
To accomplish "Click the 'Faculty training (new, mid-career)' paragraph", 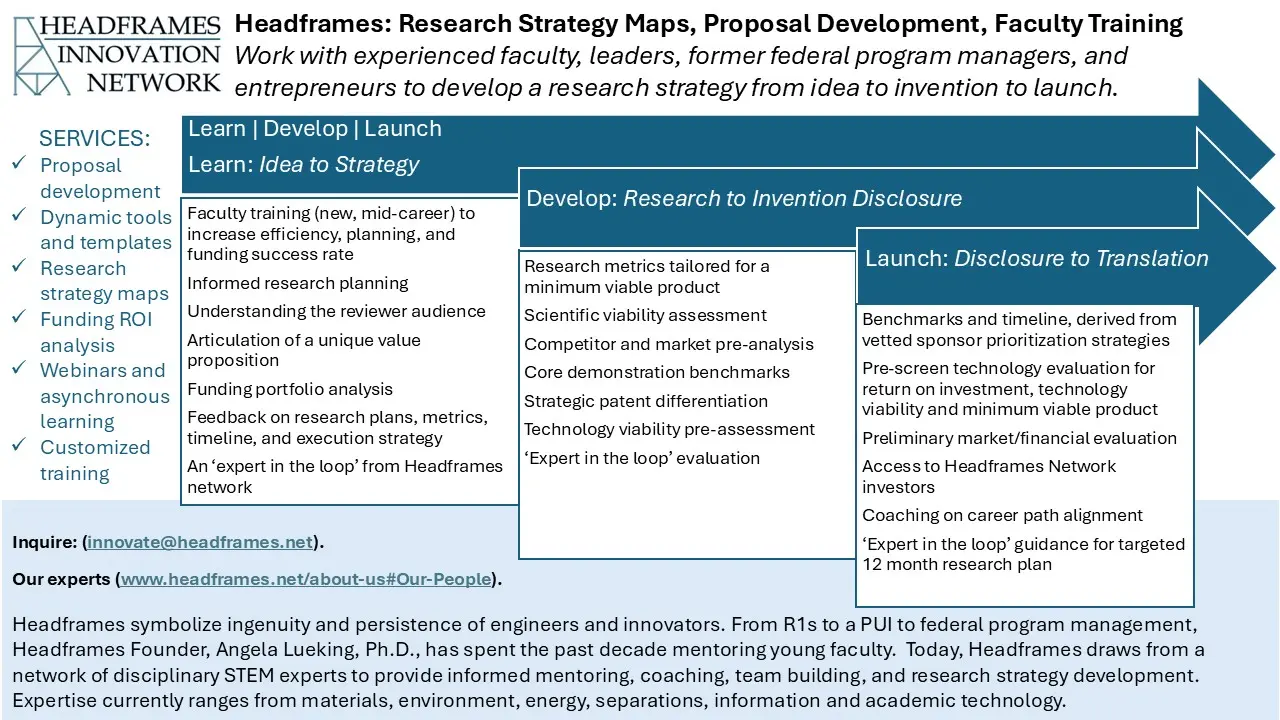I will point(331,234).
